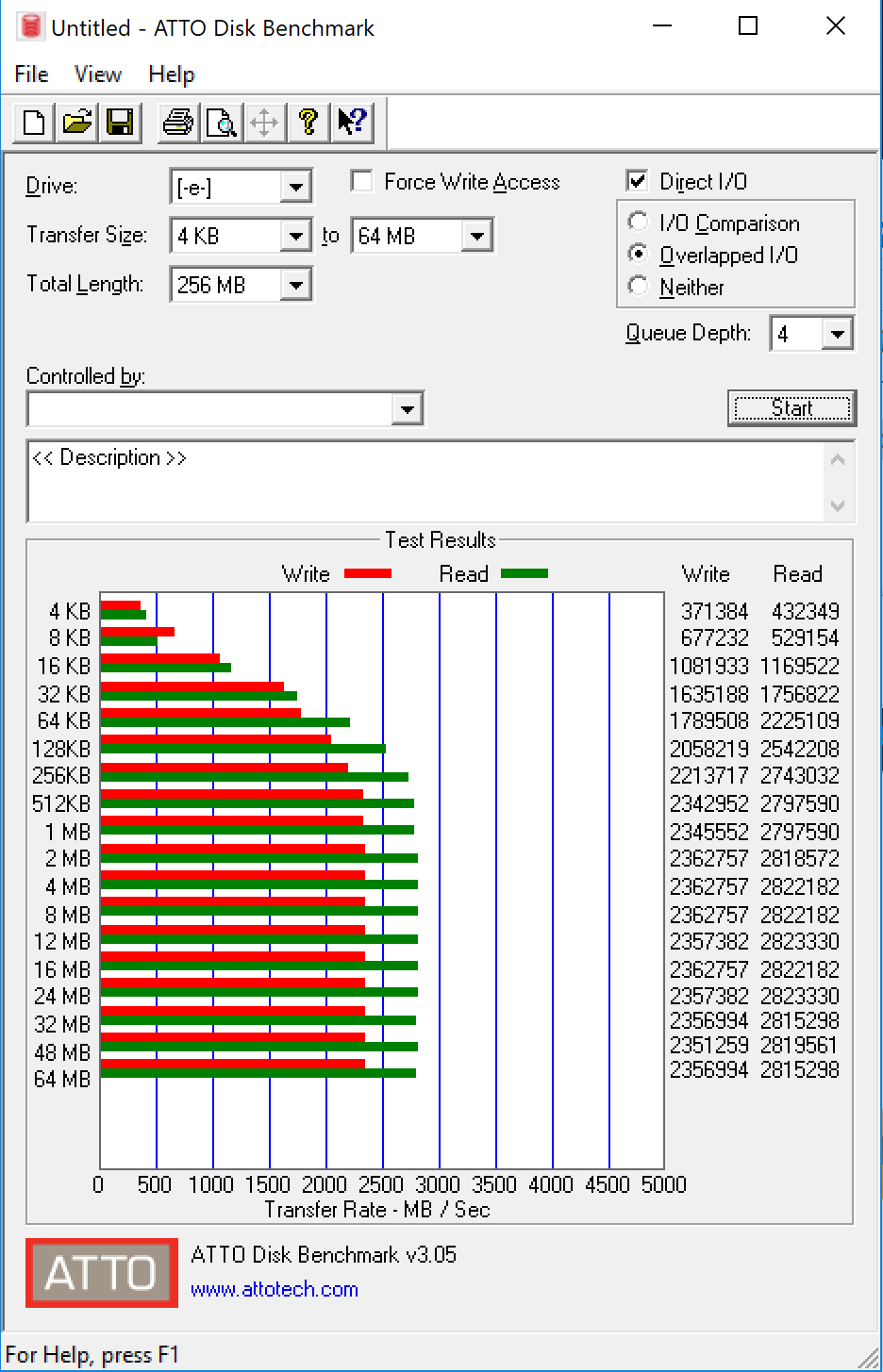Click the ATTO app icon in title bar
This screenshot has width=883, height=1372.
coord(30,27)
